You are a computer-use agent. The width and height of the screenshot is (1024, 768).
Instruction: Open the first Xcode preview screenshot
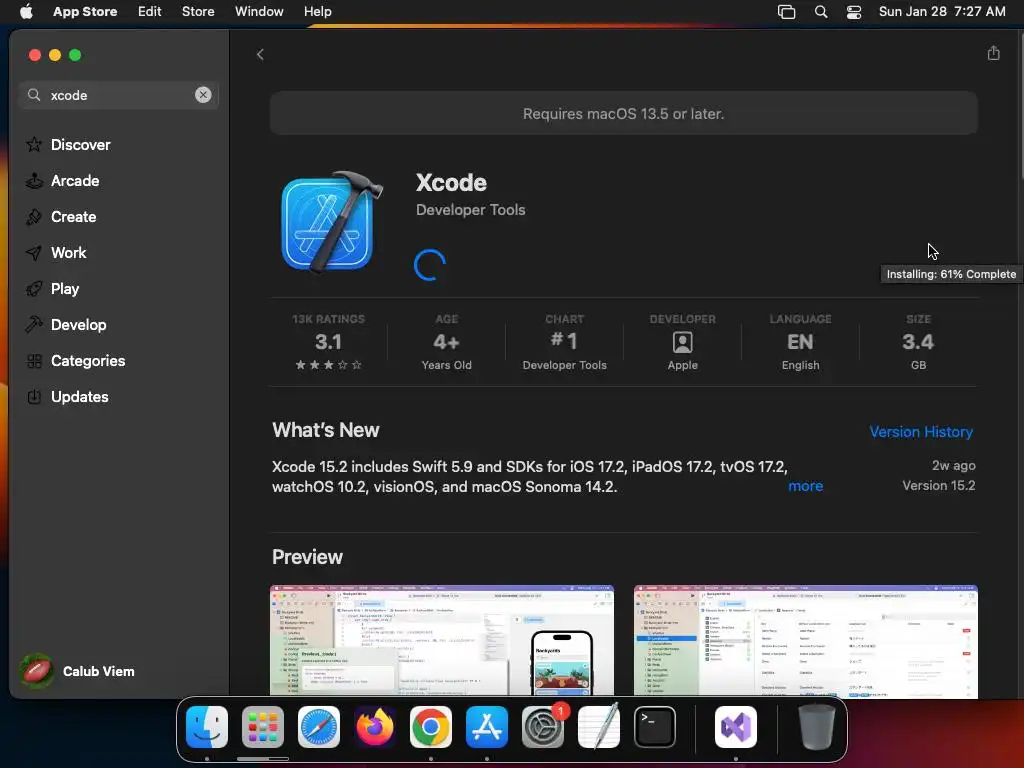[442, 641]
